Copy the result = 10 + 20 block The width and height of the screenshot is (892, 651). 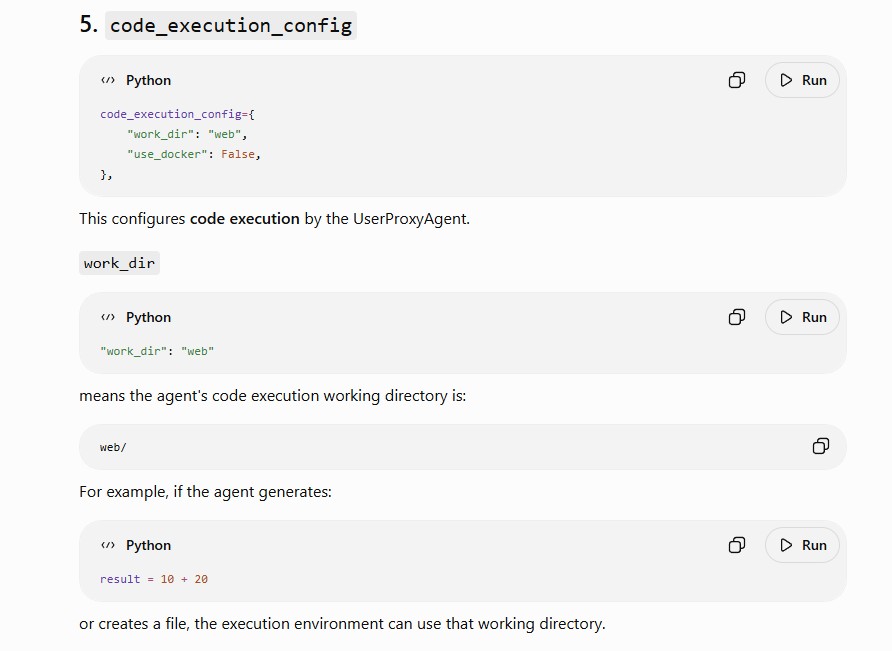737,545
